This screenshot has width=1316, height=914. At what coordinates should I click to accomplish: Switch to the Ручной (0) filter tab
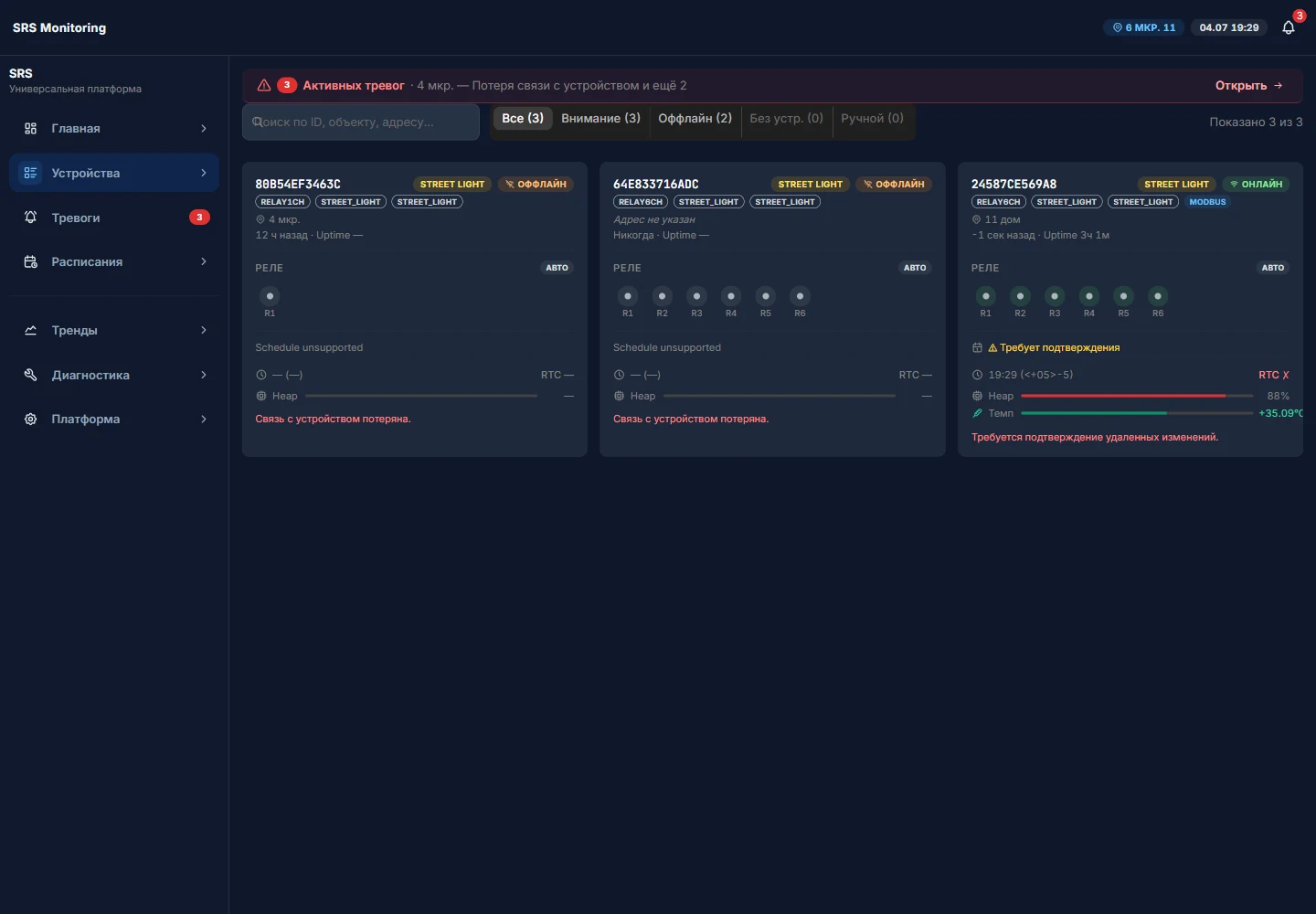873,118
